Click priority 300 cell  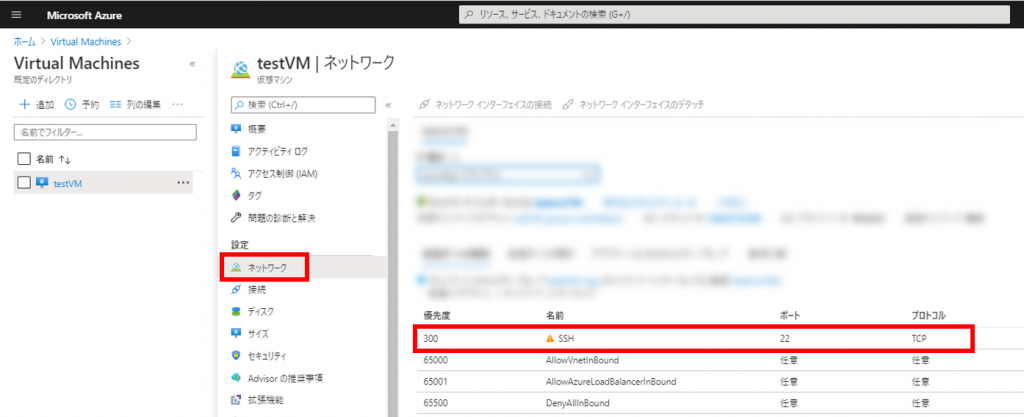coord(432,339)
